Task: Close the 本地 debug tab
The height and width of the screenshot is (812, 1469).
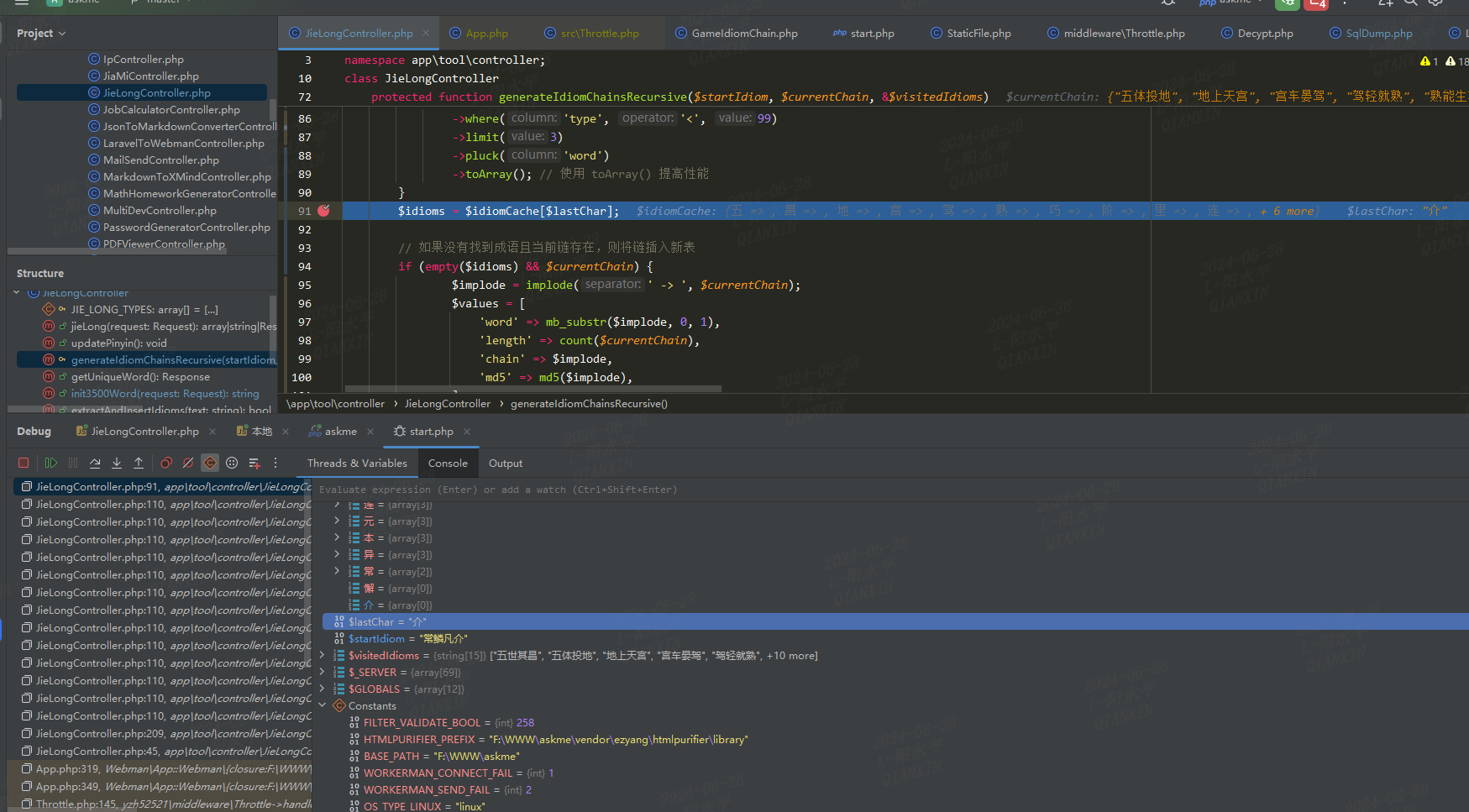Action: click(286, 432)
